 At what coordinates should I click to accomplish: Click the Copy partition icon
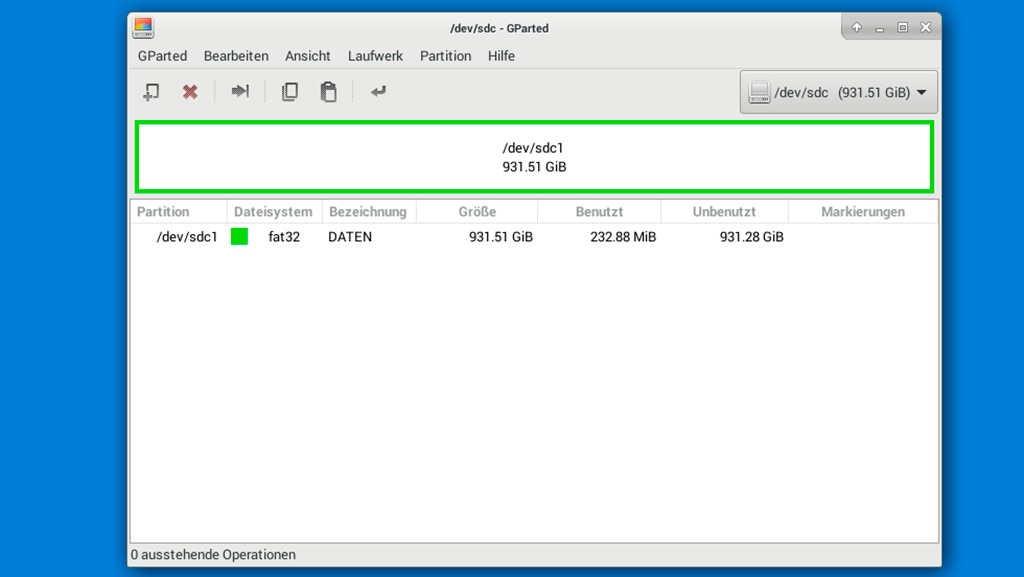(289, 92)
